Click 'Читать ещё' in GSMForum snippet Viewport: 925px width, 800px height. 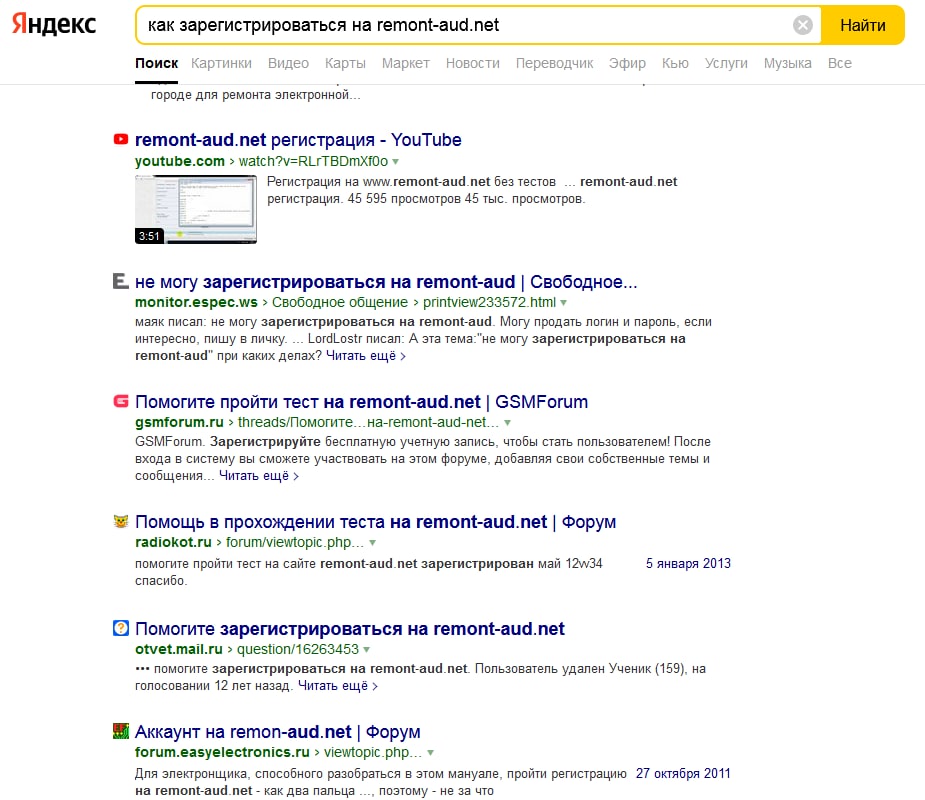tap(259, 476)
